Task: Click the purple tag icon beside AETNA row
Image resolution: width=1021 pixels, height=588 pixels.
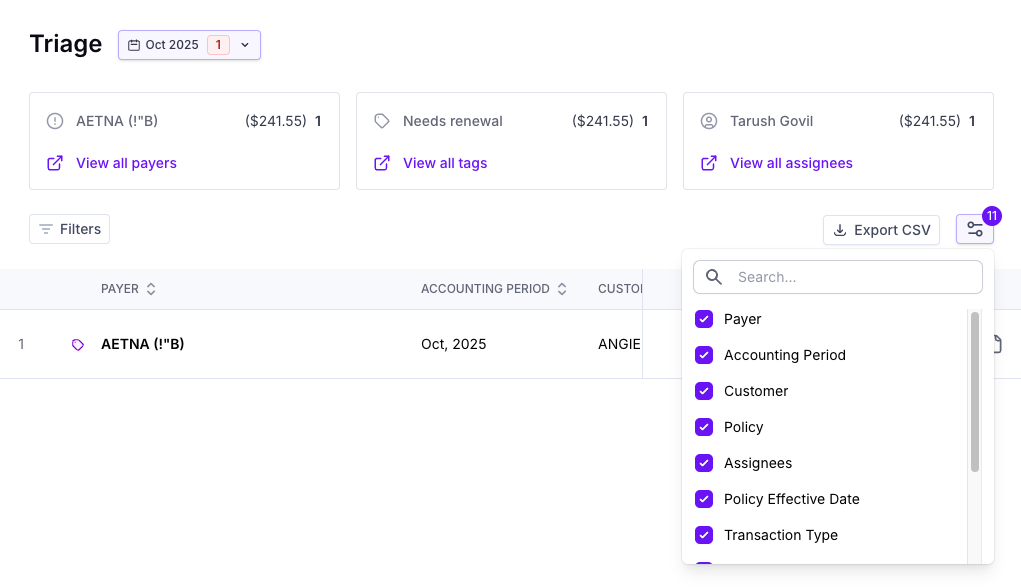Action: click(77, 344)
